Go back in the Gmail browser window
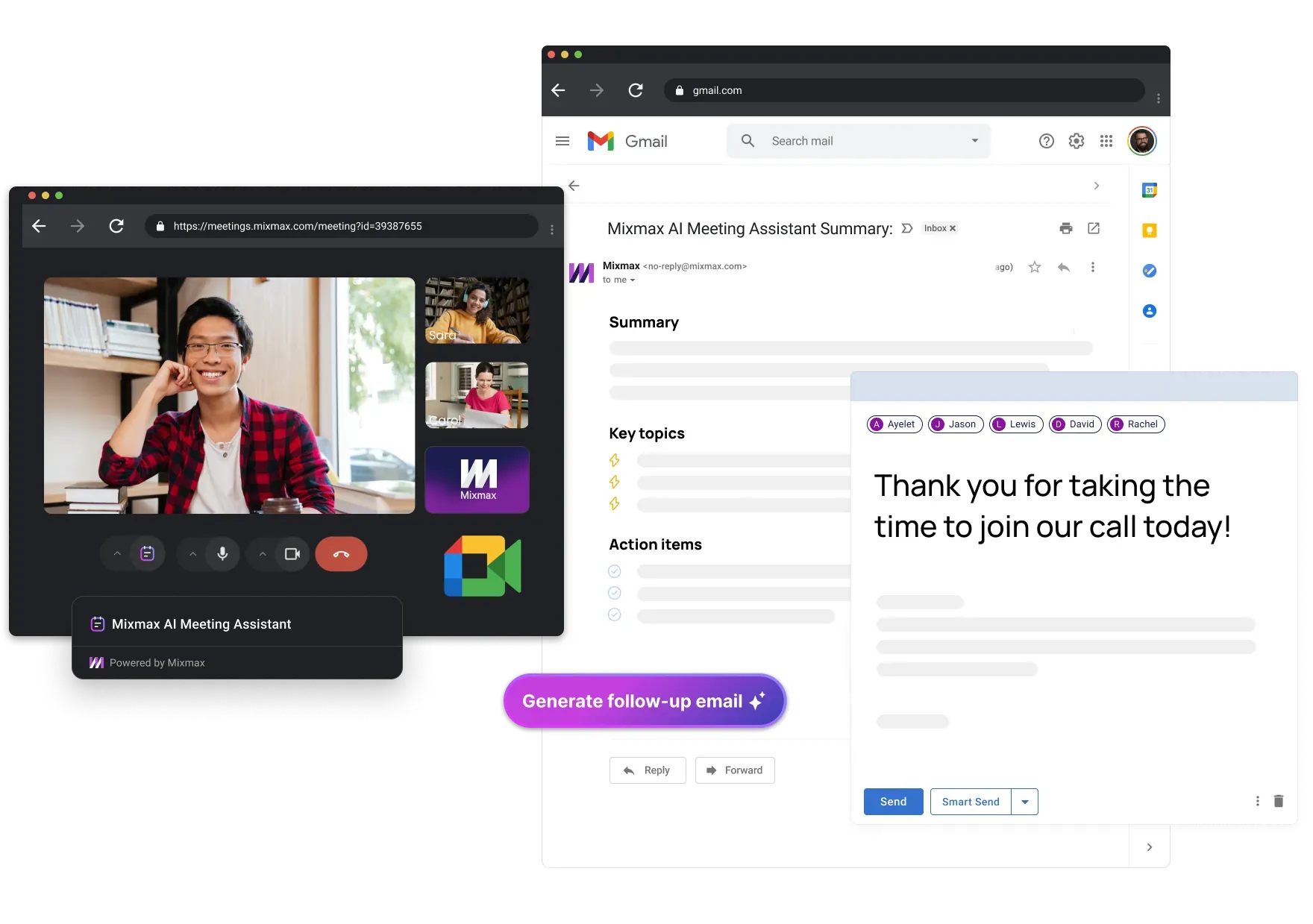 [558, 90]
